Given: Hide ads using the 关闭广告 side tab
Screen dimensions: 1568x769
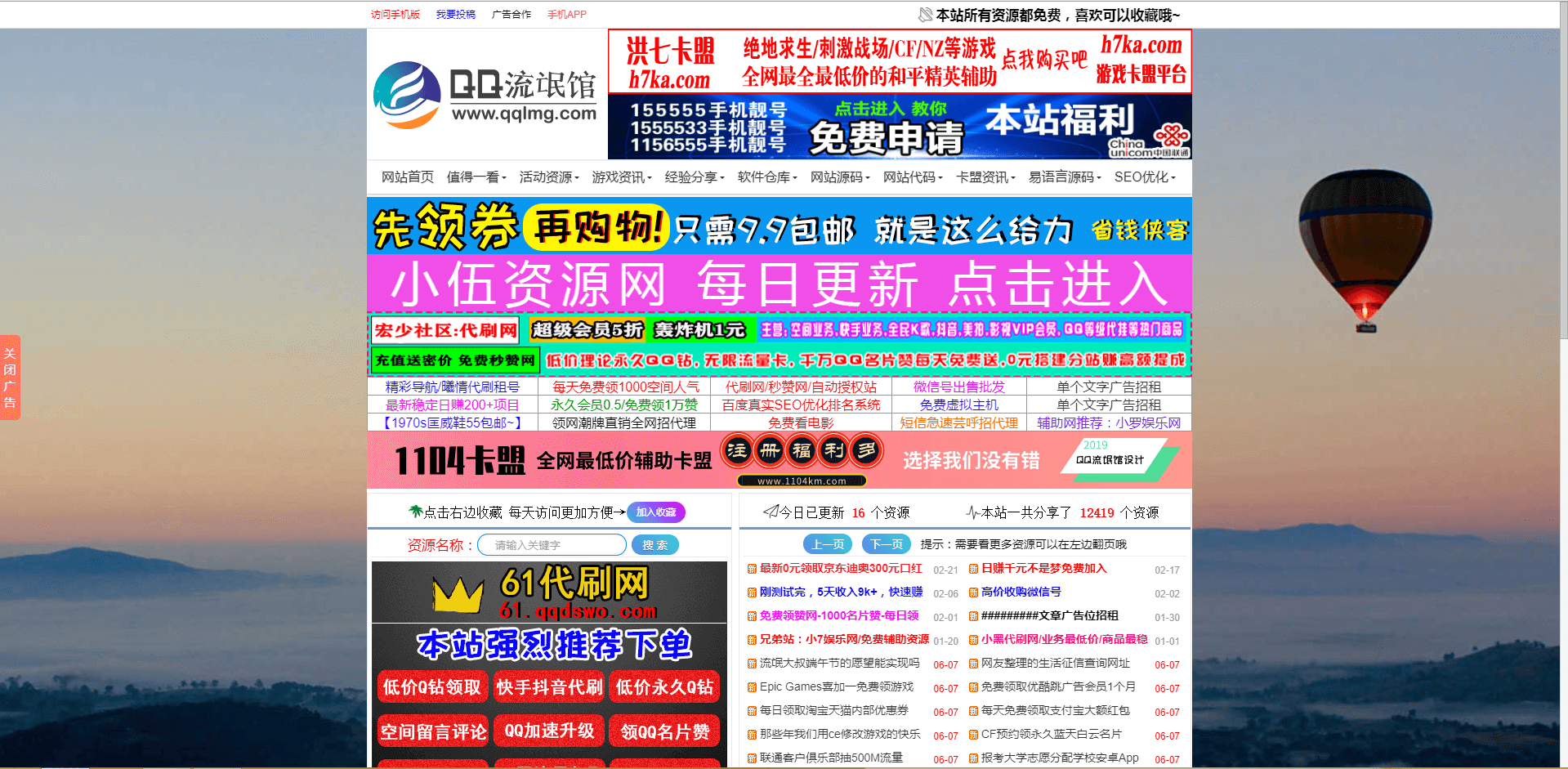Looking at the screenshot, I should click(x=11, y=377).
